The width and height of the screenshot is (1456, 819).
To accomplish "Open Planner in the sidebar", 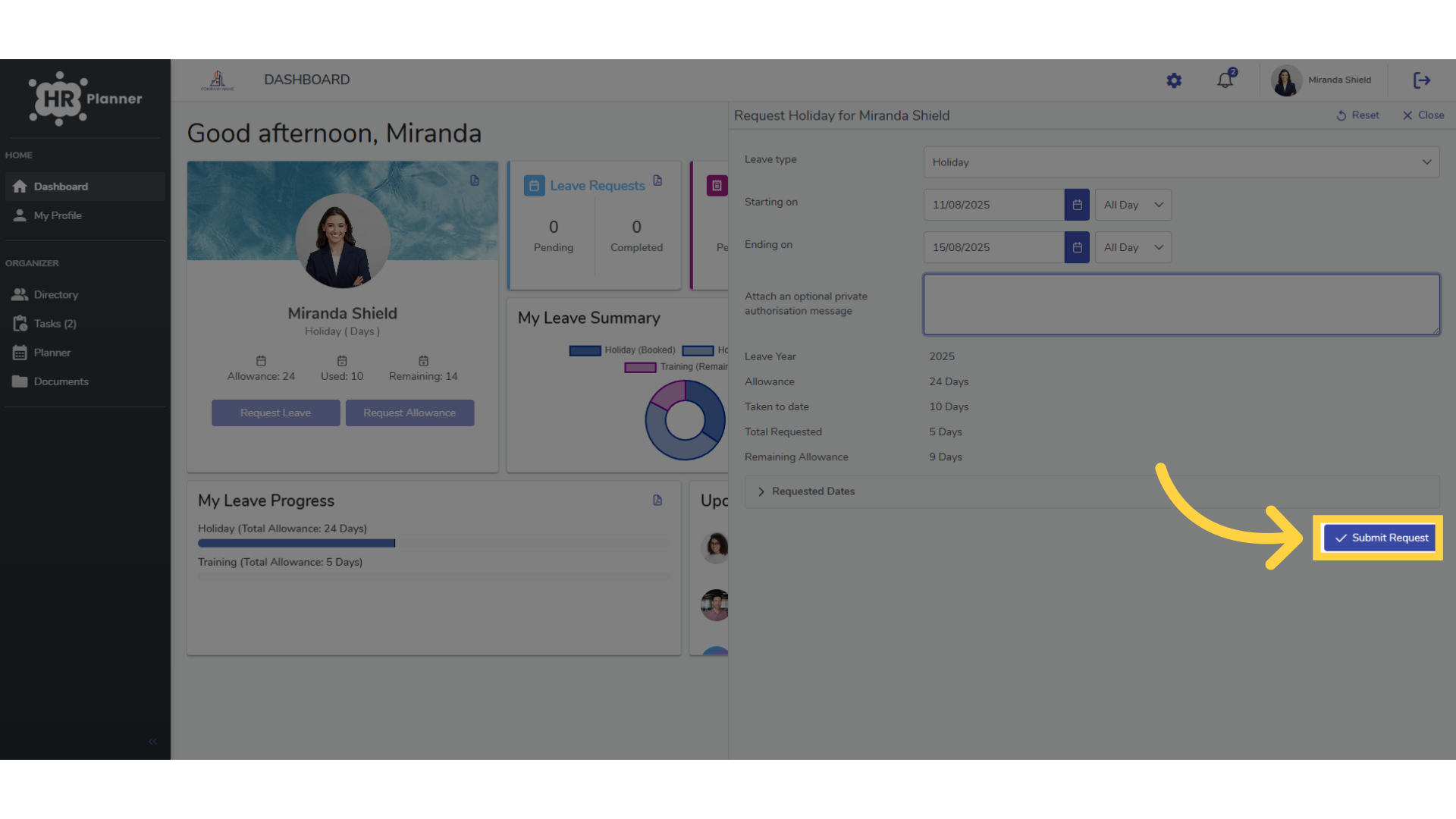I will click(x=85, y=353).
